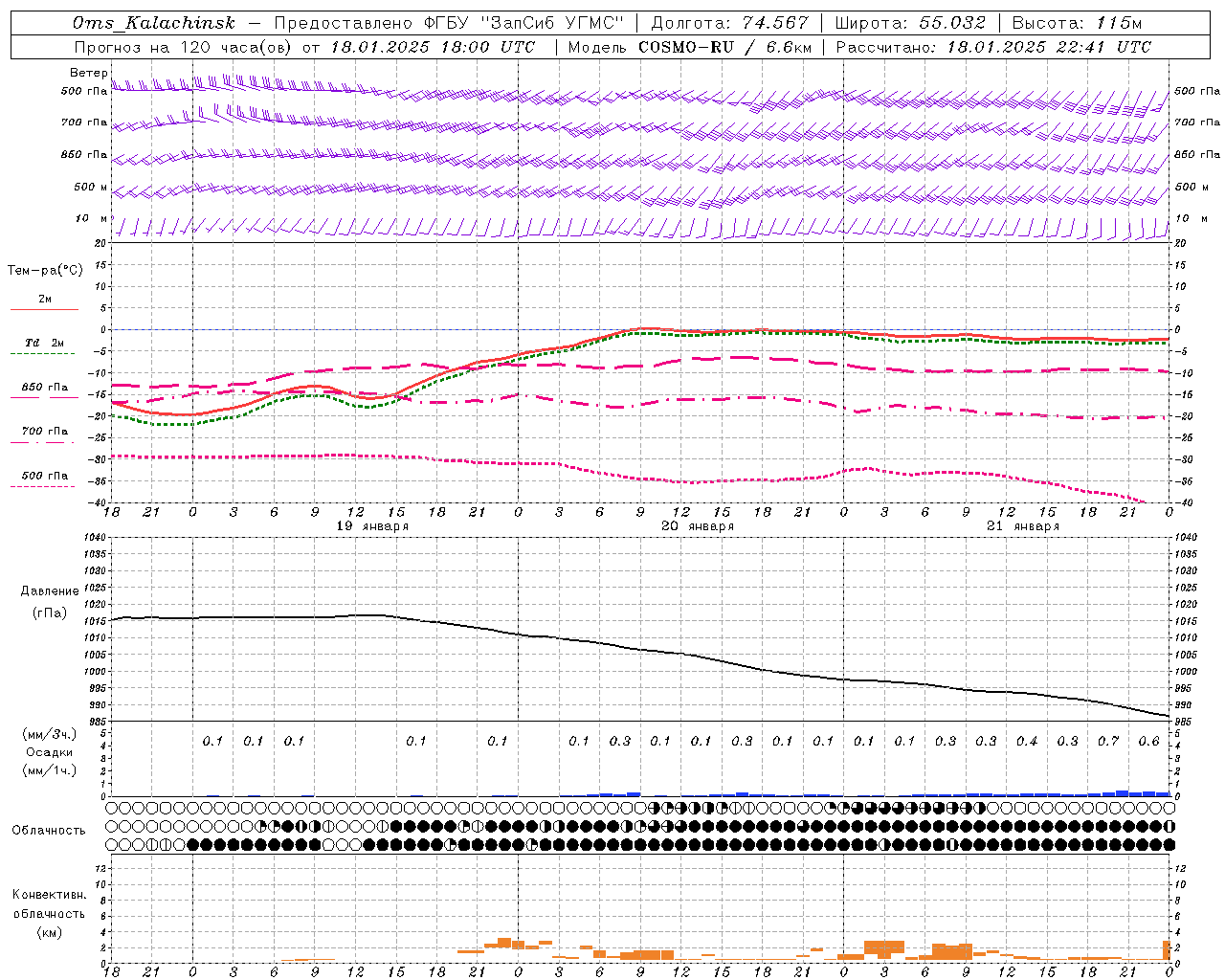Click line sample under temperature '850 гПа' legend
The height and width of the screenshot is (980, 1225).
44,398
